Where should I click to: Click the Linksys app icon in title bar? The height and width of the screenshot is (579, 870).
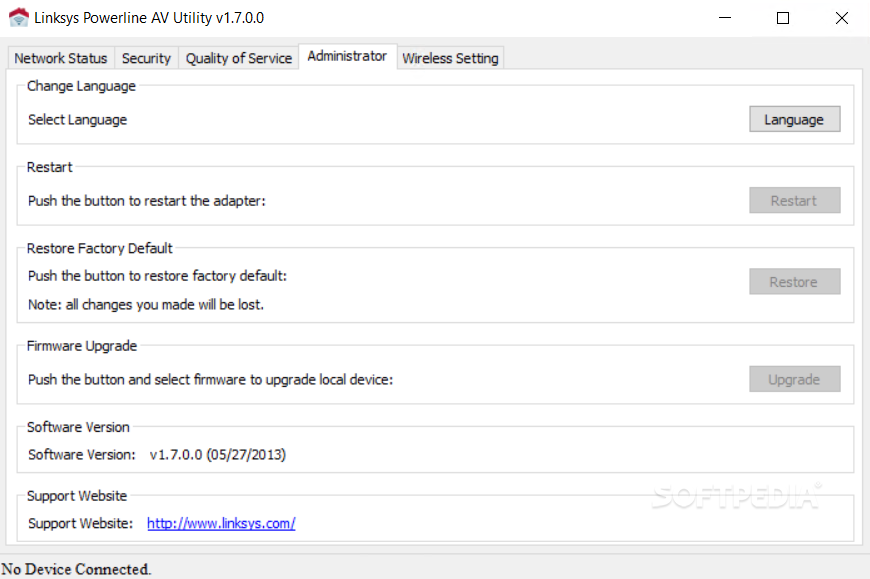click(18, 17)
